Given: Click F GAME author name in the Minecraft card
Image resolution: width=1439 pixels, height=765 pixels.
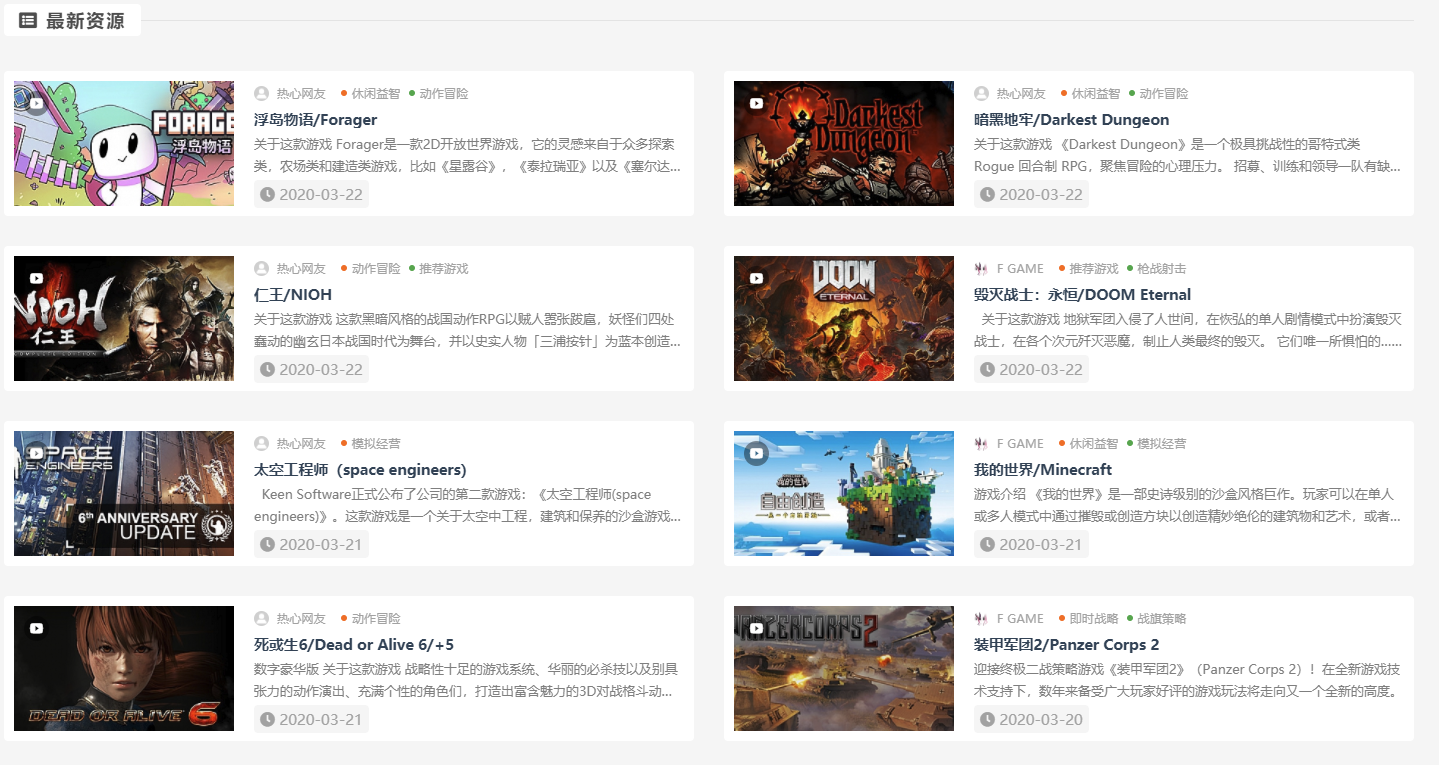Looking at the screenshot, I should pos(1020,444).
